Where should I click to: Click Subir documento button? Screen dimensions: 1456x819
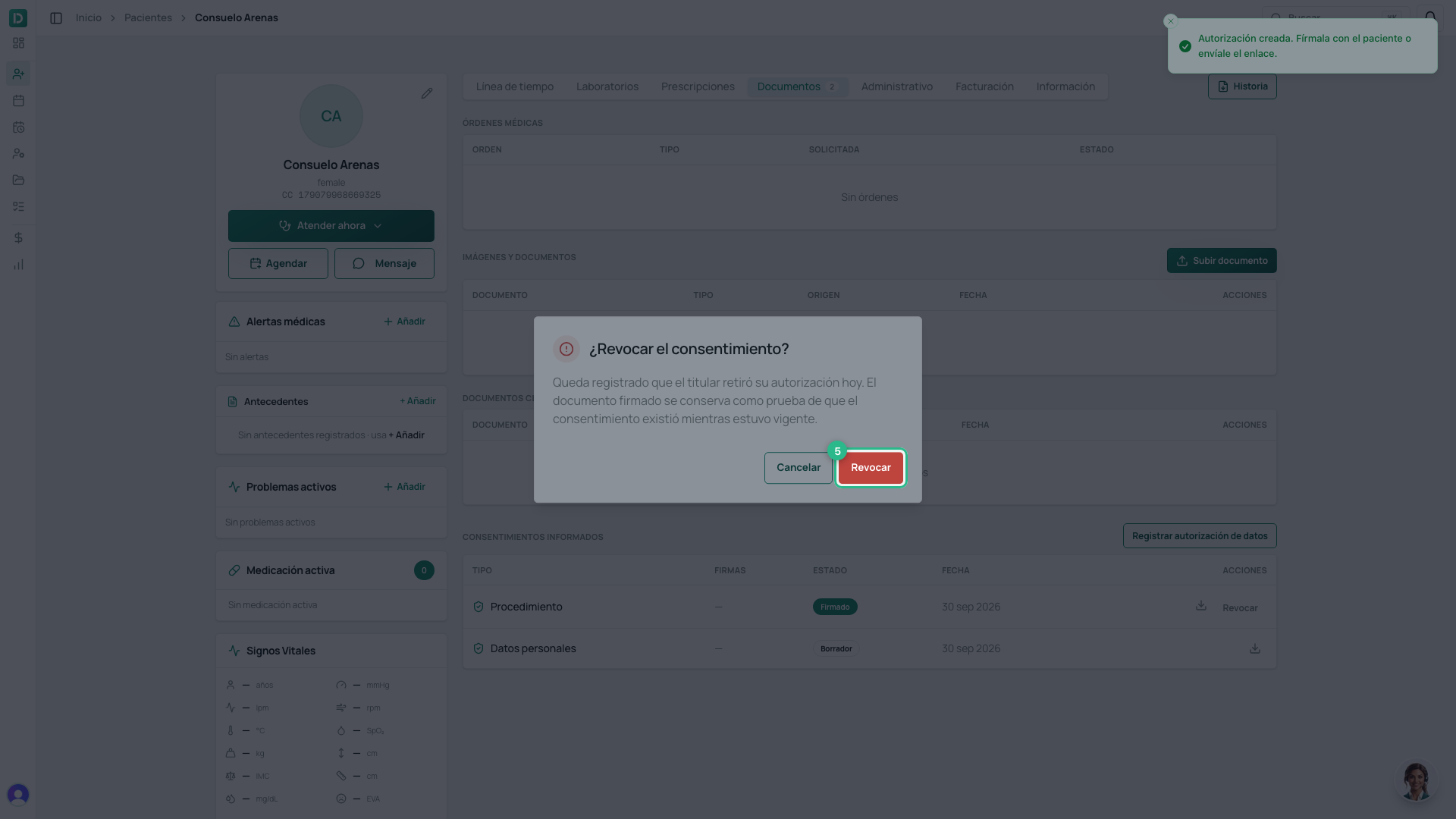(1222, 261)
